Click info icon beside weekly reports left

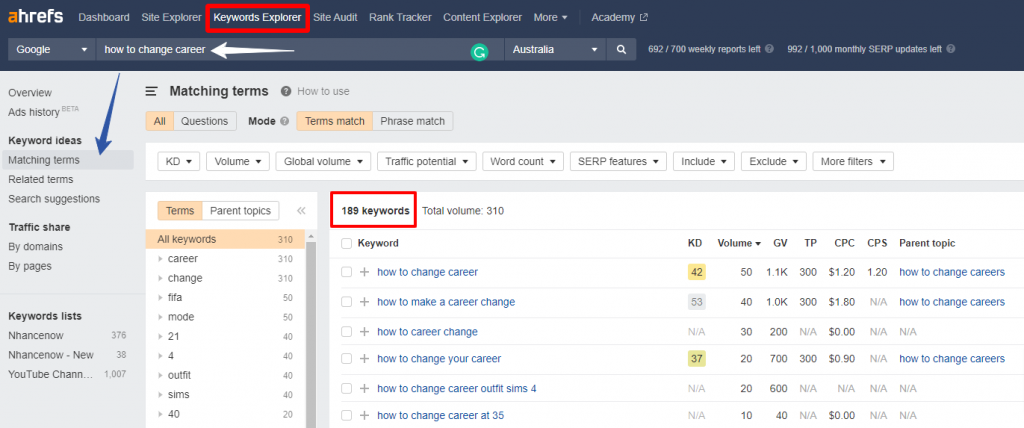tap(769, 49)
